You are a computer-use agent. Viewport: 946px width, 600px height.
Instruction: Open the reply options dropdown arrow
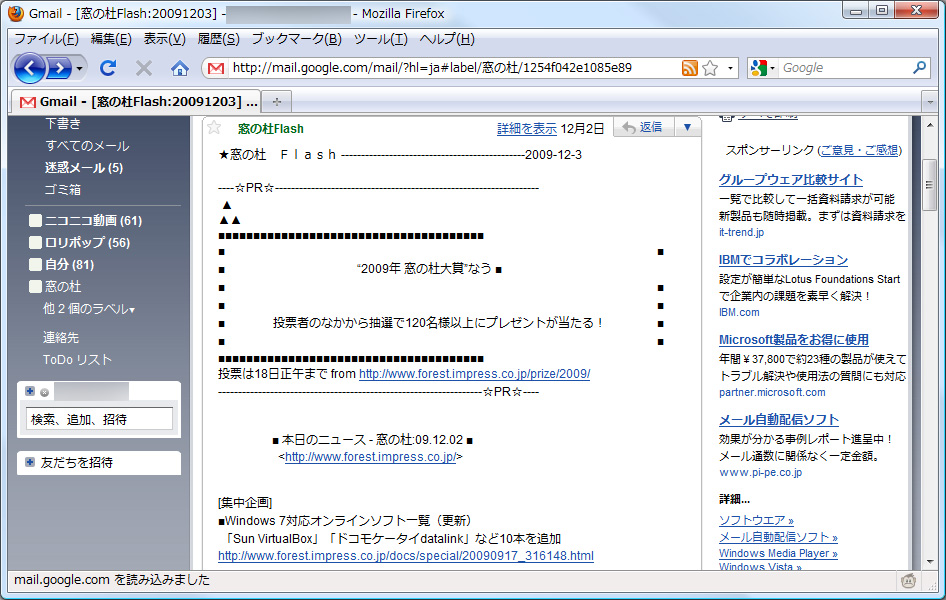click(687, 127)
